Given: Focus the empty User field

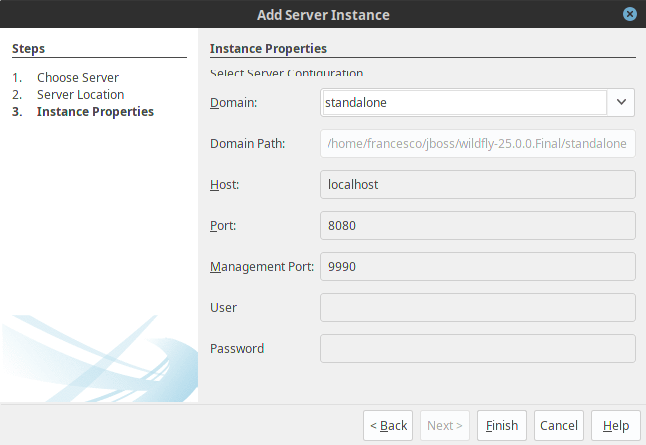Looking at the screenshot, I should 477,307.
